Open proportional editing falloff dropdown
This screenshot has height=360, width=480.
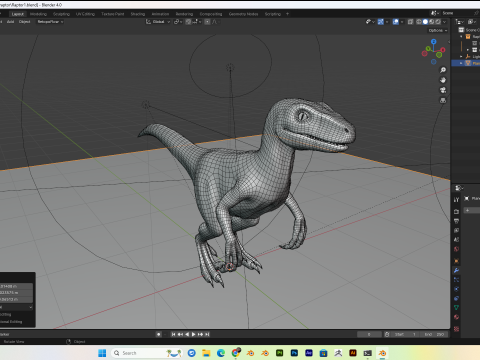(x=215, y=22)
